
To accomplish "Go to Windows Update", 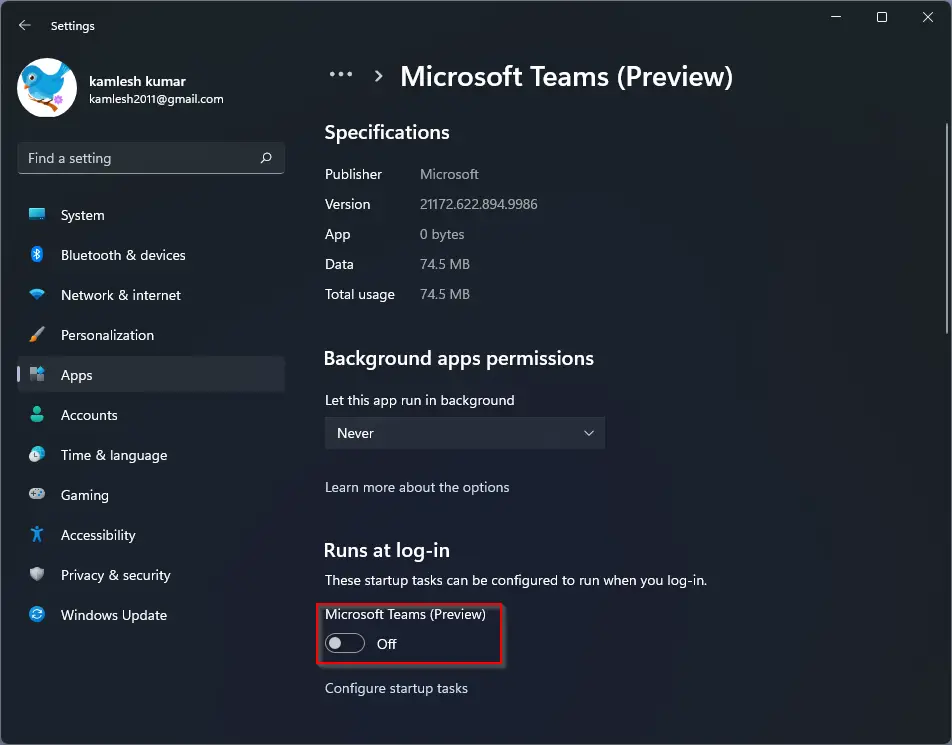I will click(x=151, y=615).
